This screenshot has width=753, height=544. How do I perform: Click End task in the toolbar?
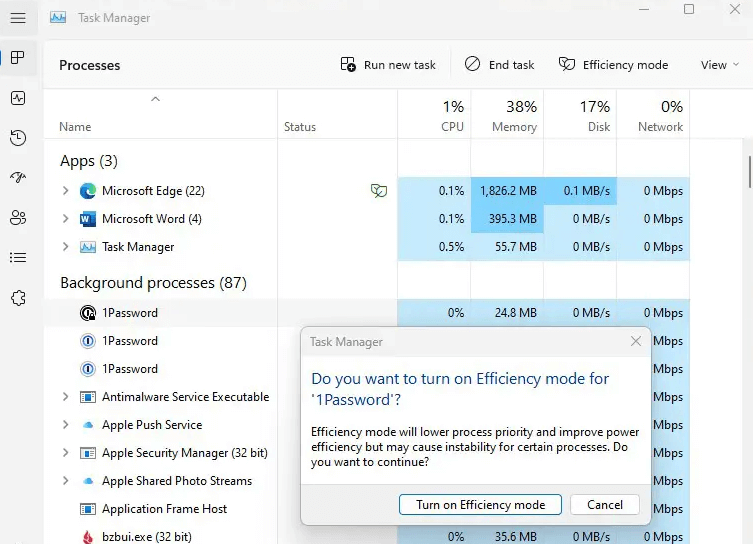tap(499, 65)
